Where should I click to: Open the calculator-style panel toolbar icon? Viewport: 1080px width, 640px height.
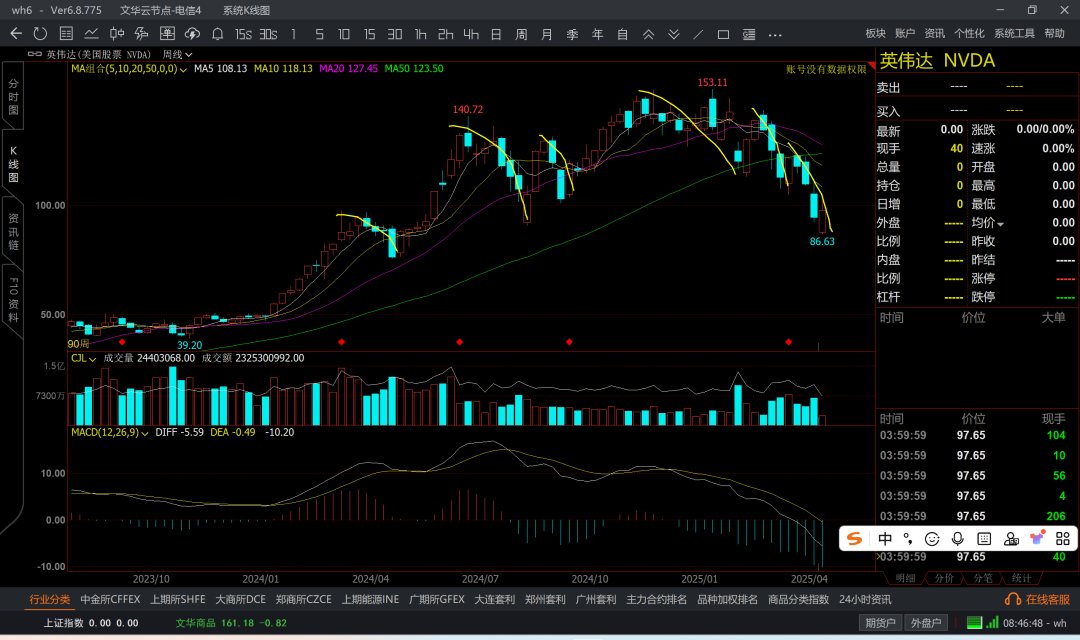click(167, 34)
